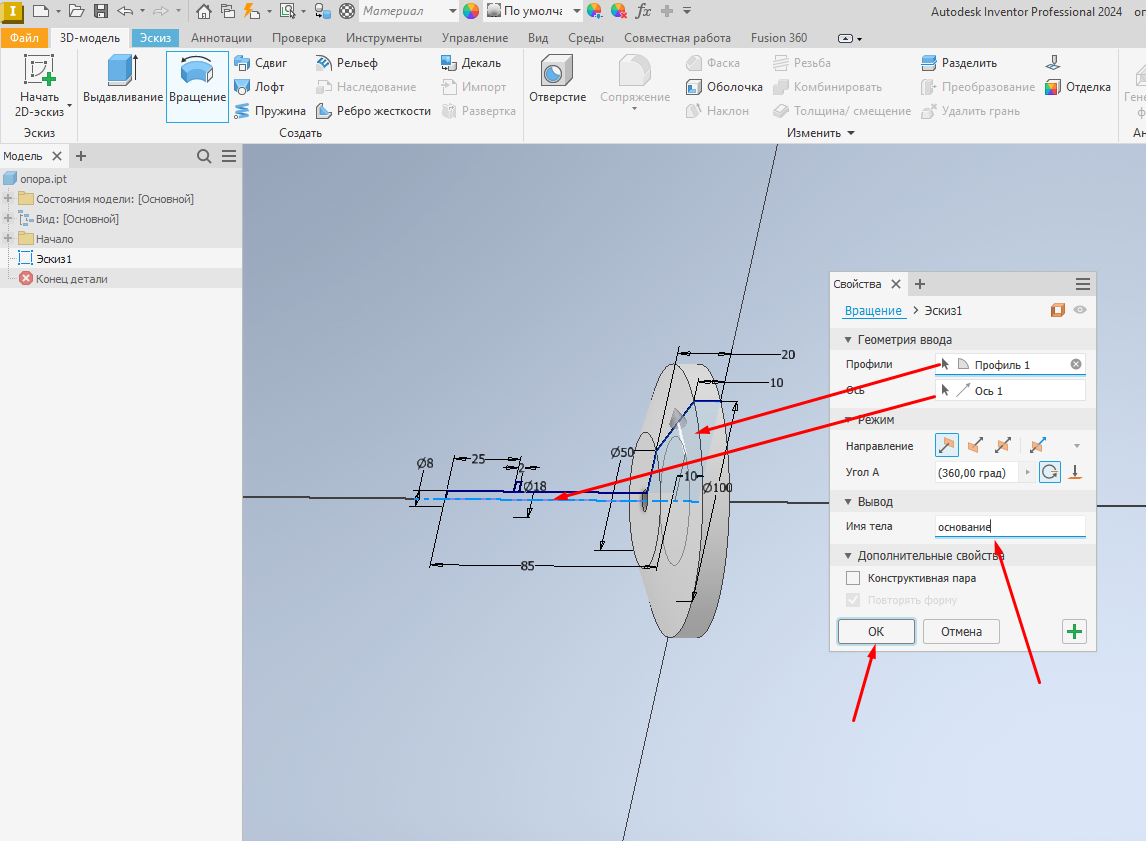Choose the Сдвиг sweep tool

pos(261,63)
